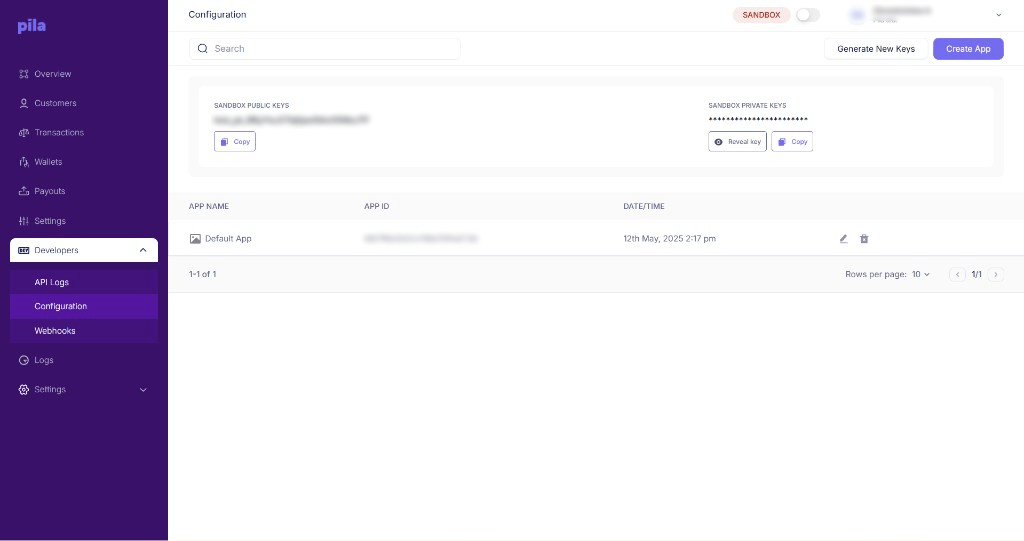Open Rows per page dropdown

point(921,274)
